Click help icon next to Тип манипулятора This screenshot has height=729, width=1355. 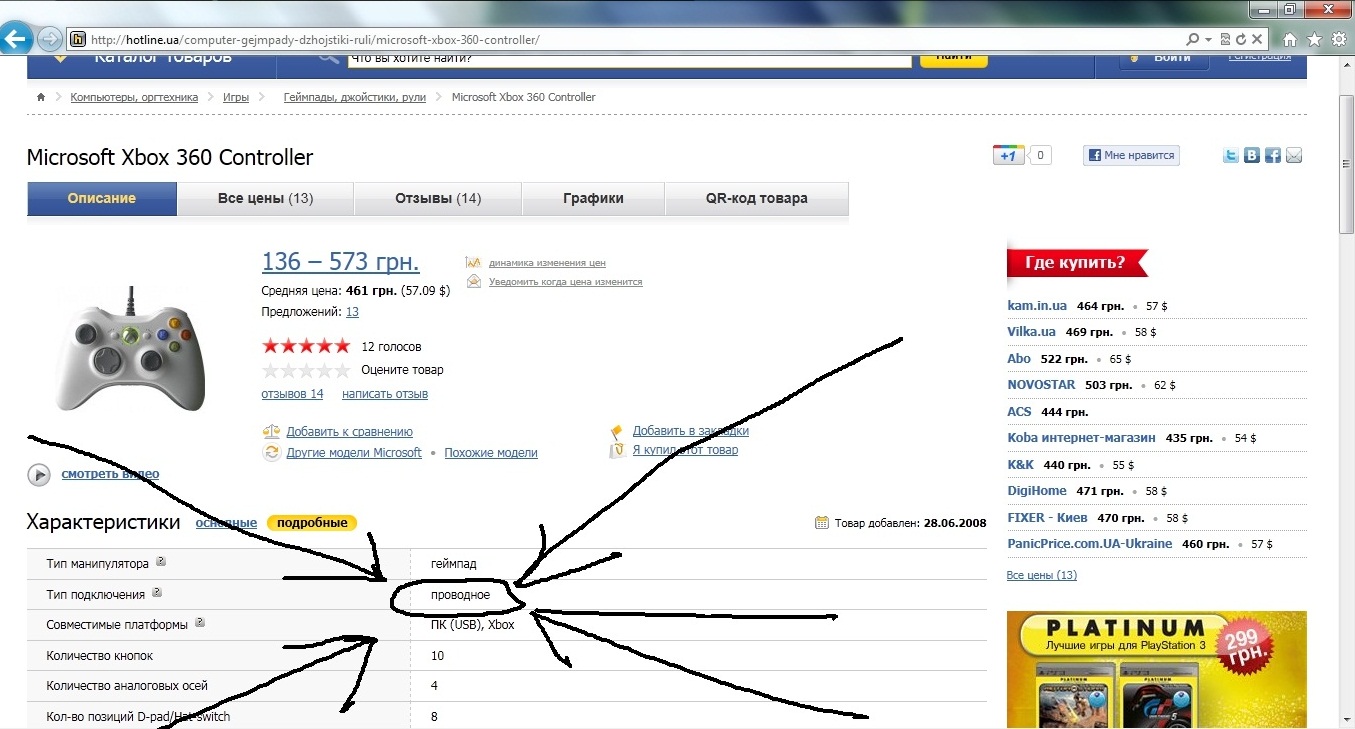(161, 562)
